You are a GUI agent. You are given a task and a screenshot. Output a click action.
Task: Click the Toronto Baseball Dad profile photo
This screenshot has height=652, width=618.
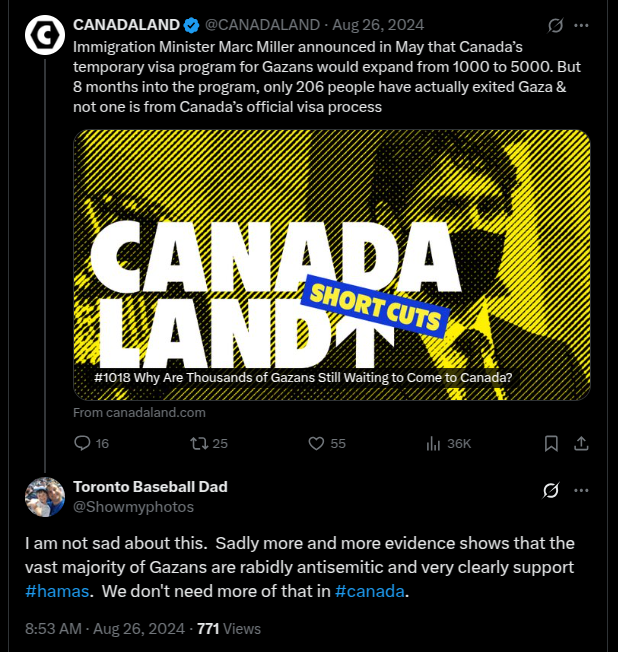click(45, 497)
